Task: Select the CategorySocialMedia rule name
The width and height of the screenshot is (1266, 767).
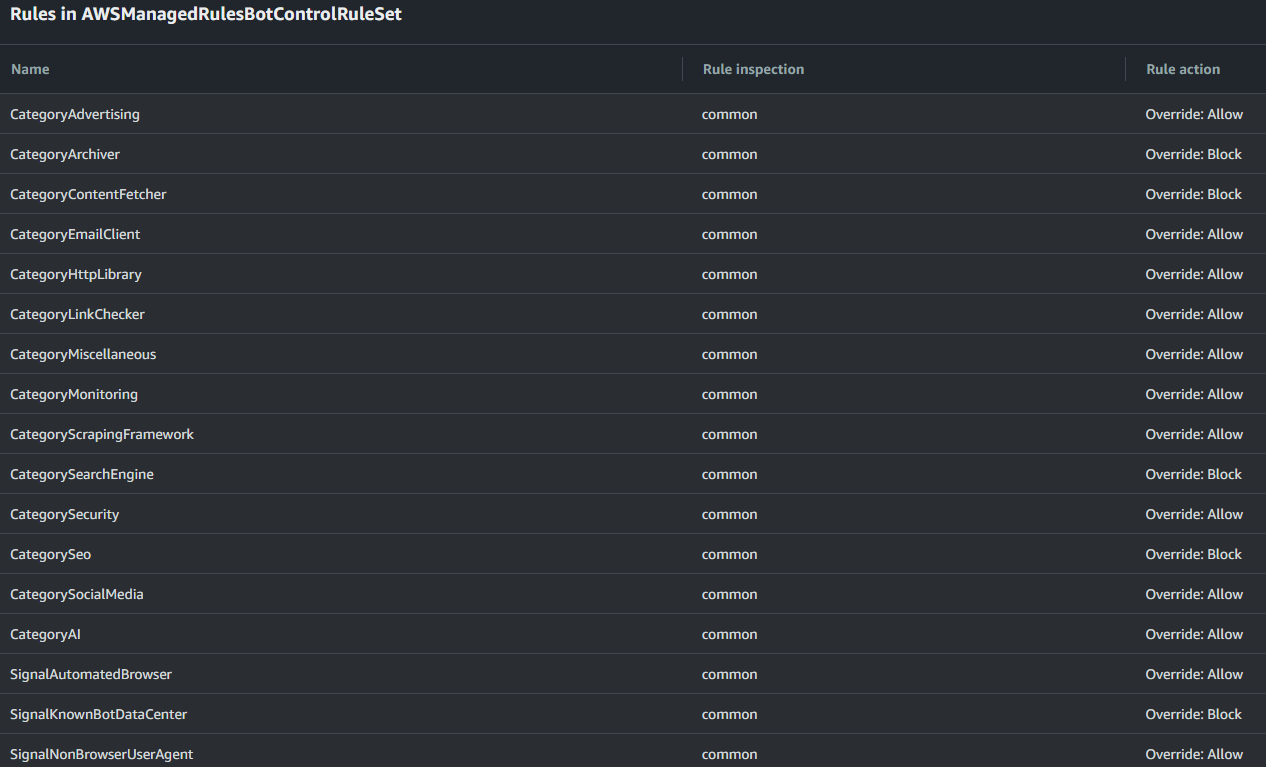Action: click(77, 594)
